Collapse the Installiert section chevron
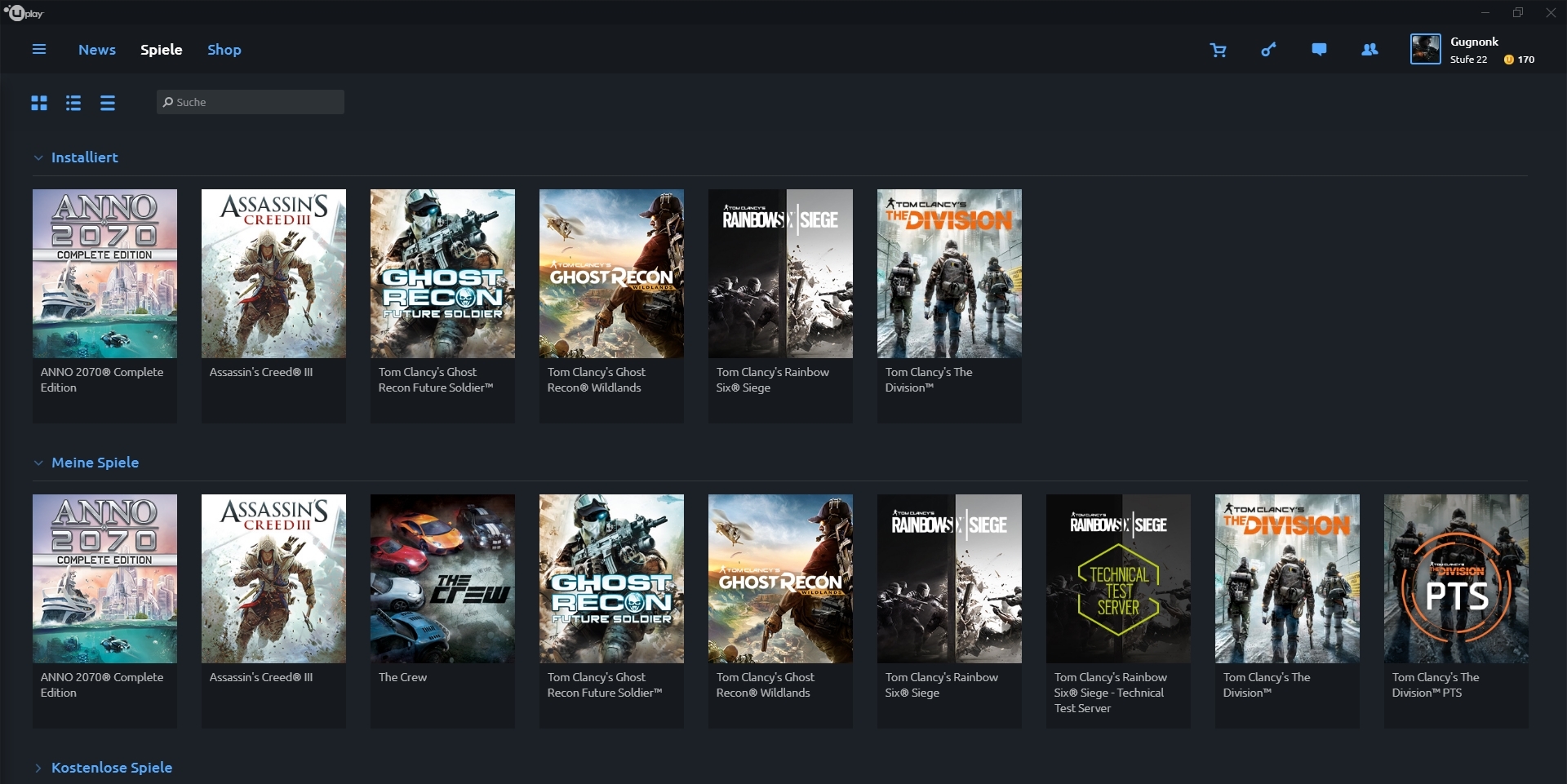 (38, 157)
